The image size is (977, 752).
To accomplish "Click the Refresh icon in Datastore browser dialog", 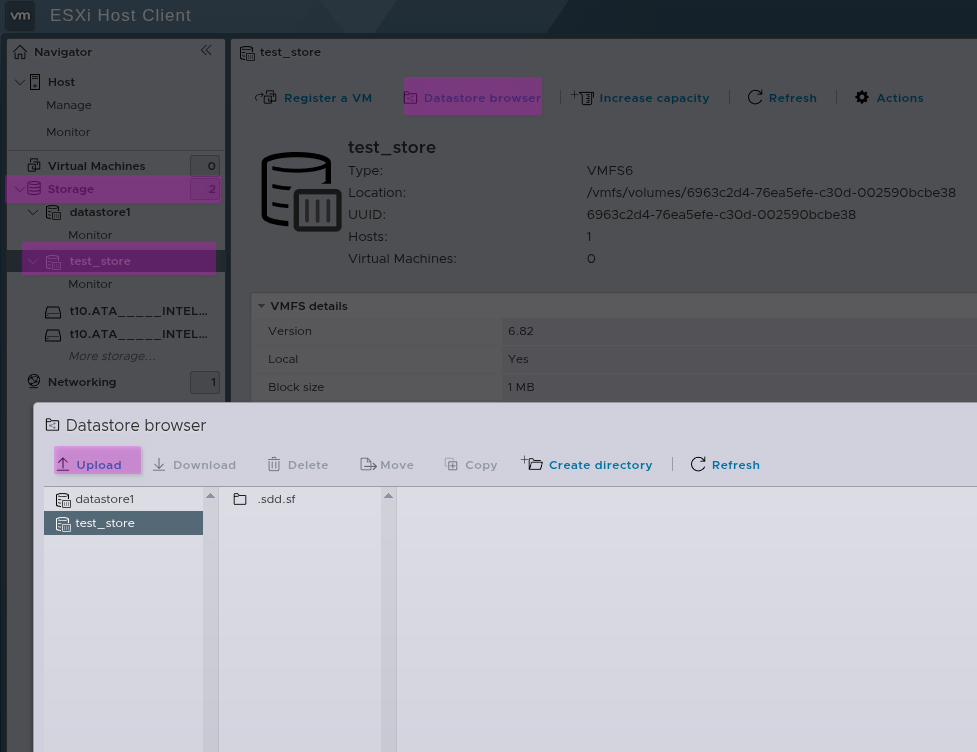I will coord(698,464).
